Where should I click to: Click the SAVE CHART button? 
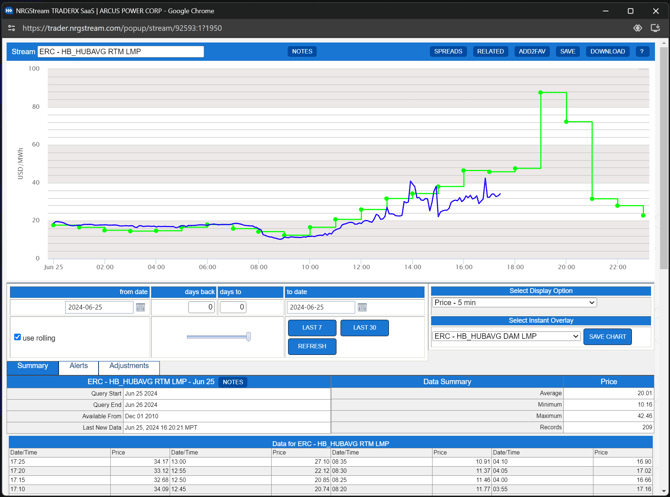607,337
